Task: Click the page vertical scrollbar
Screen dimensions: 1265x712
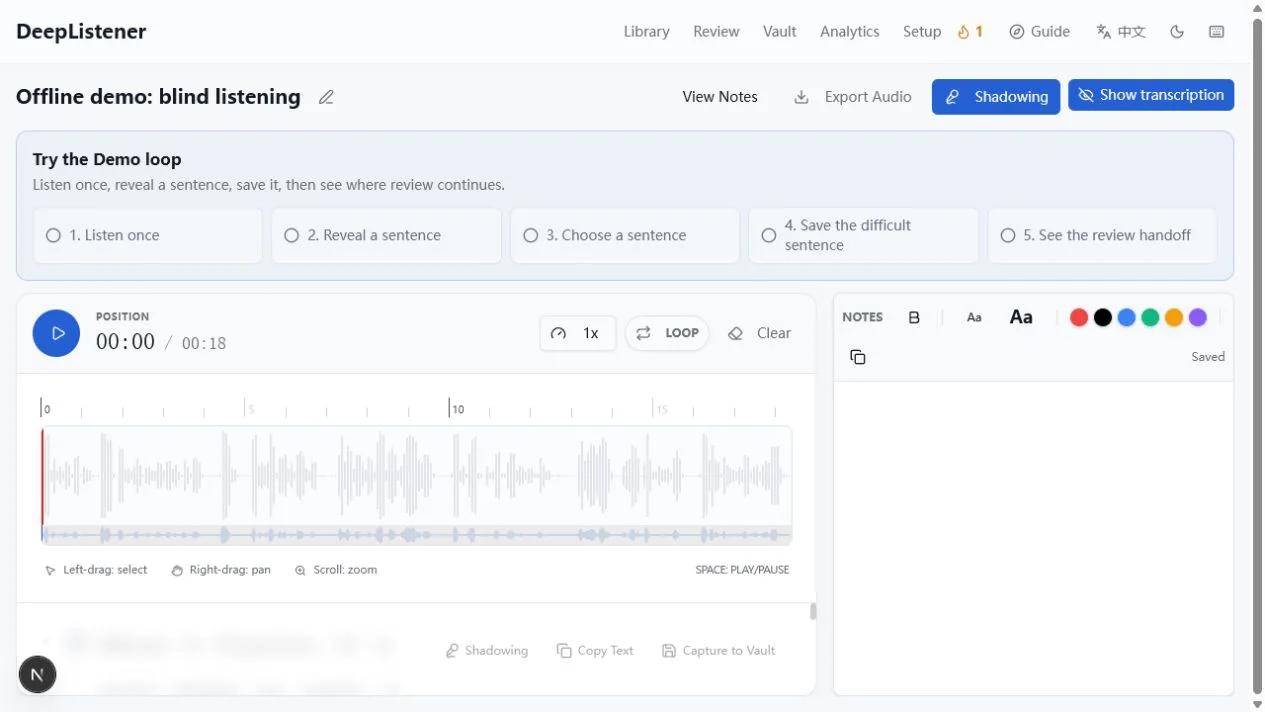Action: click(1257, 356)
